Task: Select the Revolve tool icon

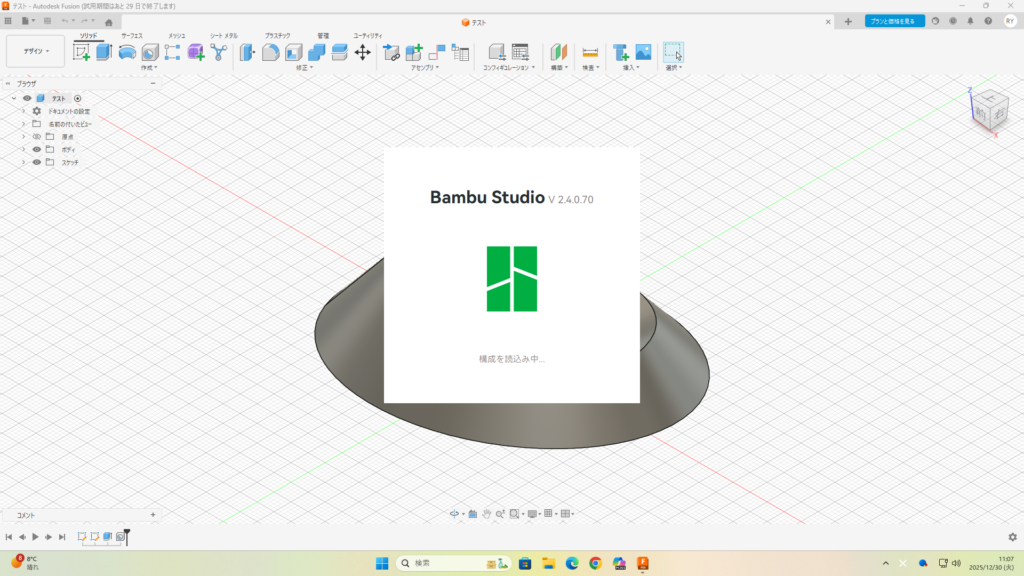Action: coord(127,52)
